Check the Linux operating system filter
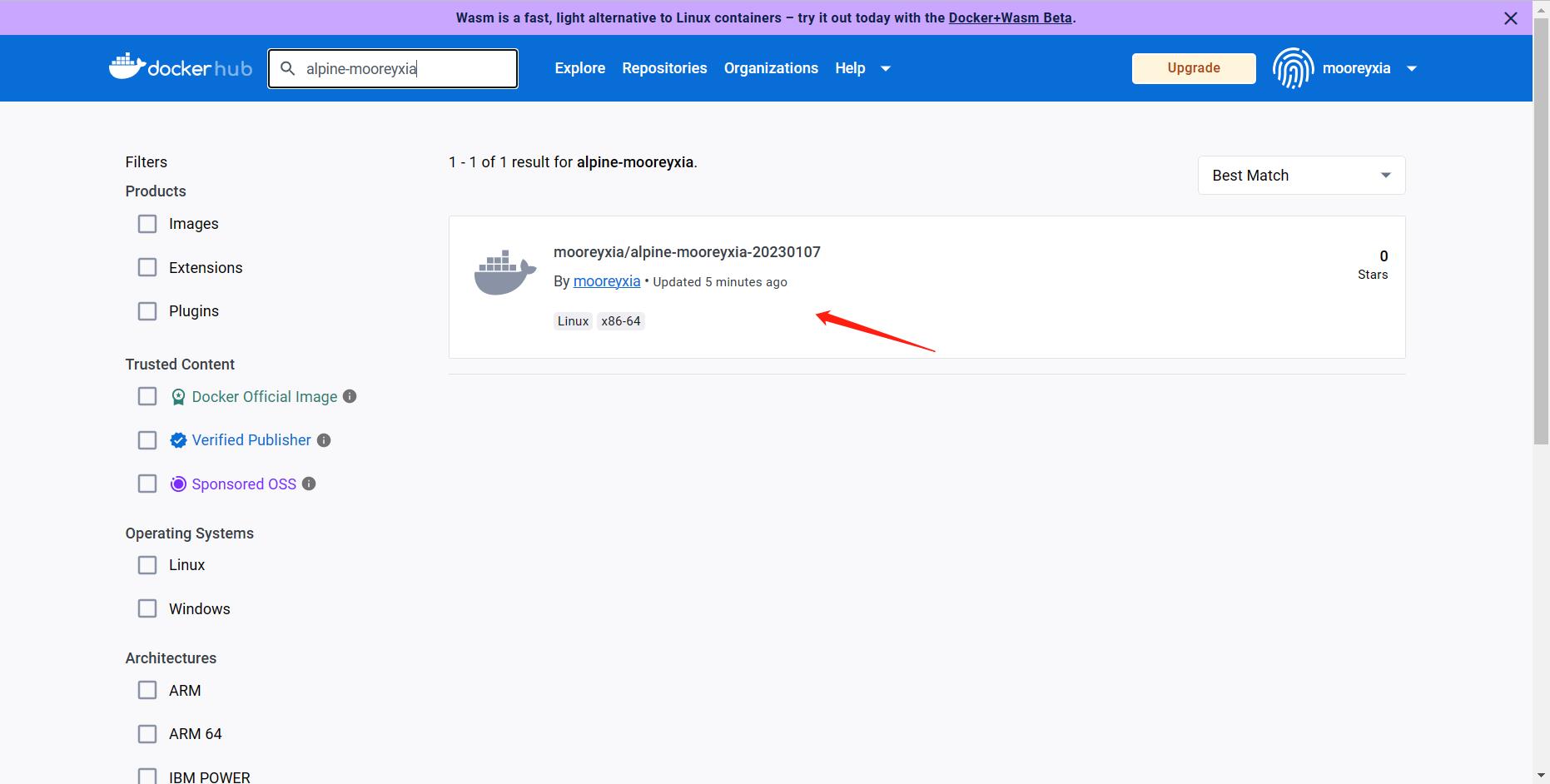Viewport: 1550px width, 784px height. (147, 565)
